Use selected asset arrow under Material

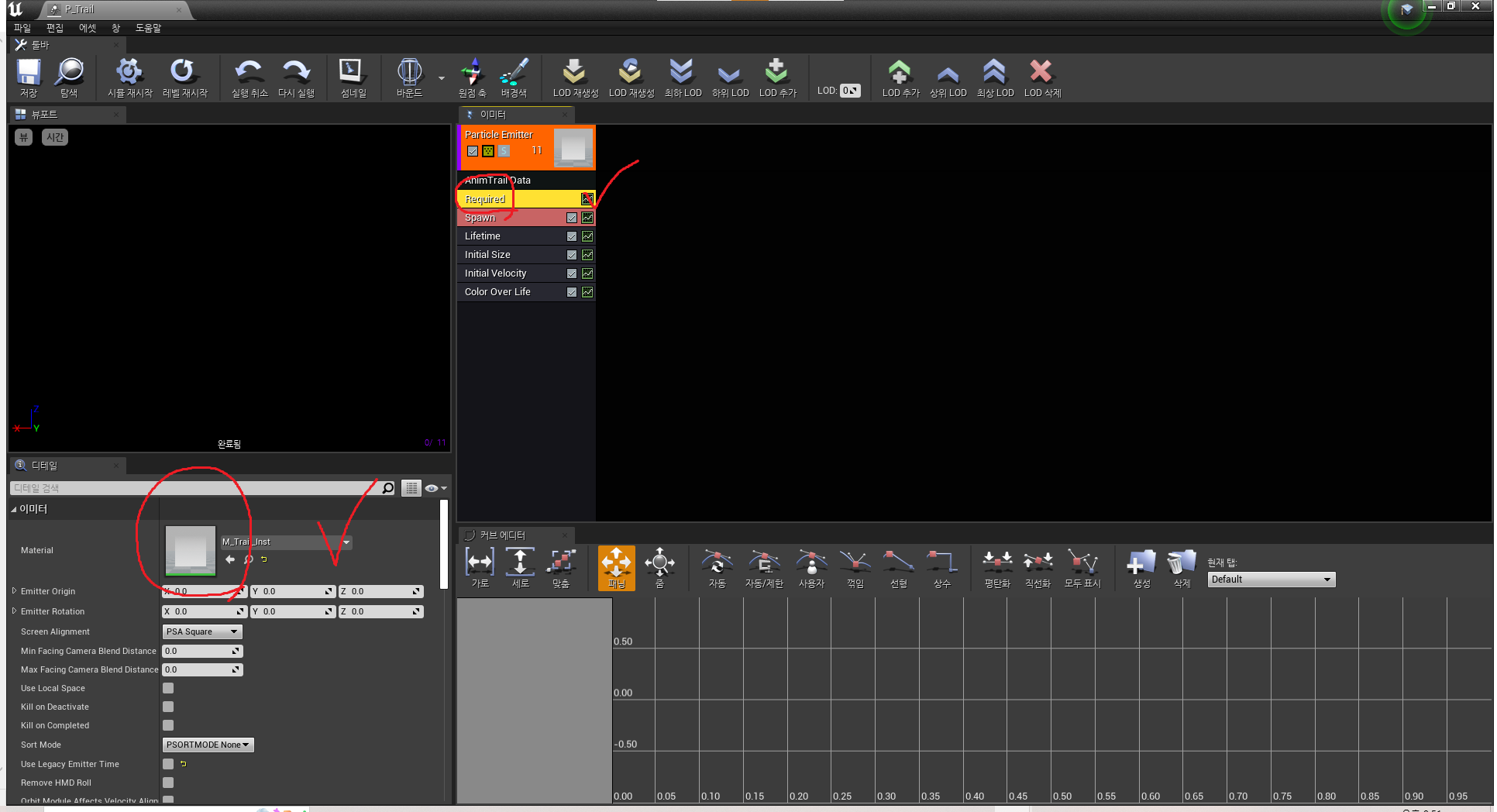[x=230, y=559]
